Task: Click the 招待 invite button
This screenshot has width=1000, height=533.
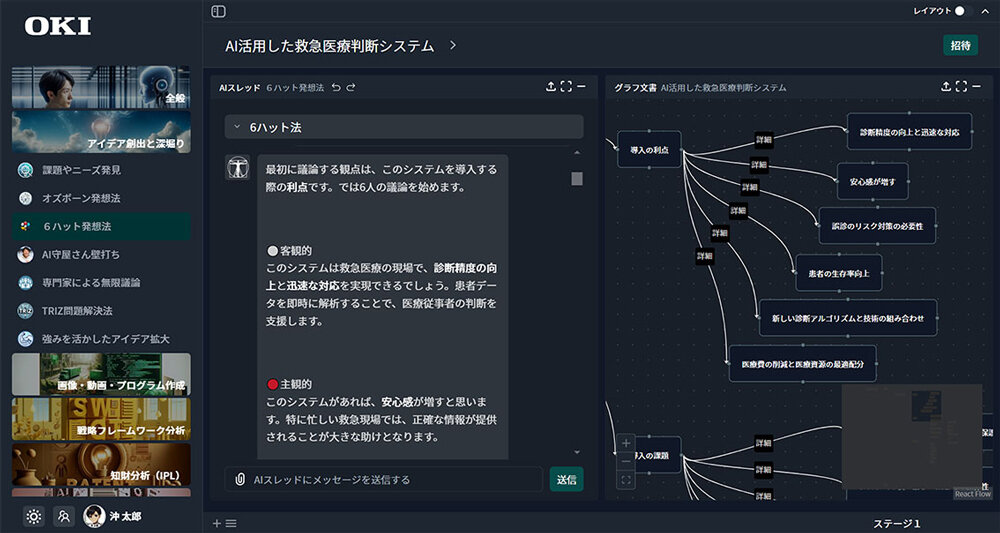Action: coord(960,46)
